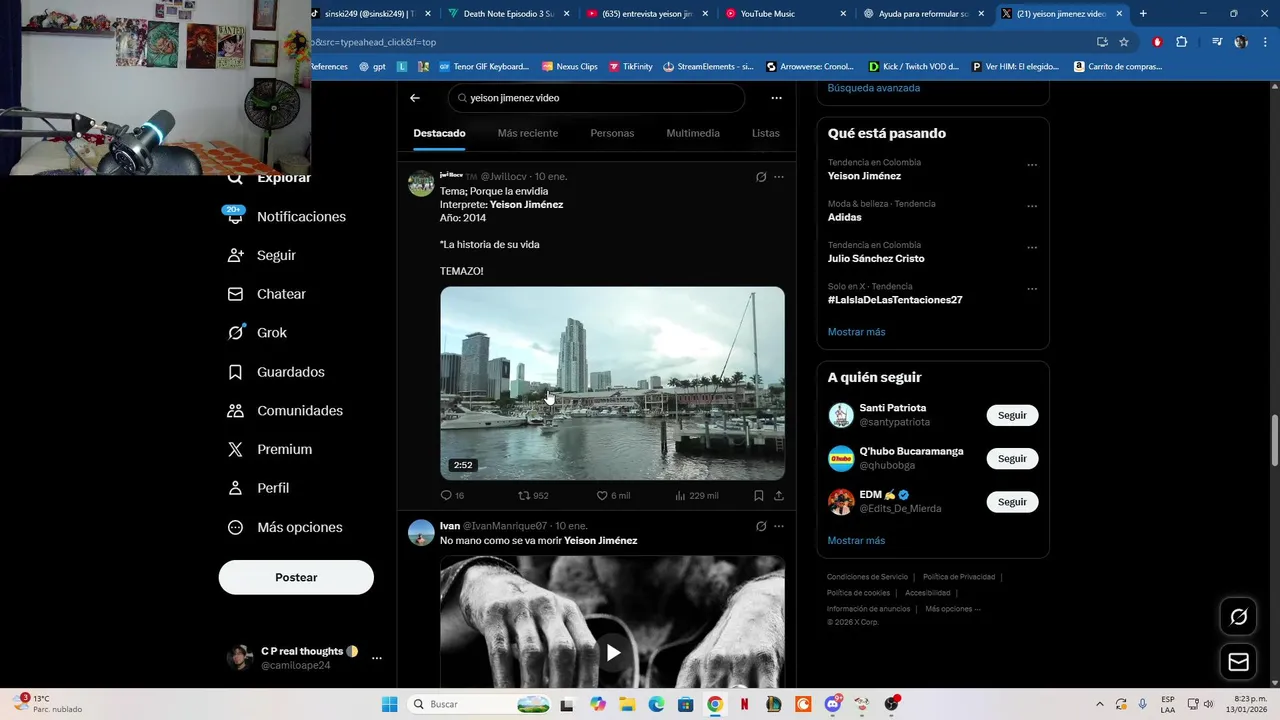Open Comunidades in the sidebar
The image size is (1280, 720).
[286, 411]
